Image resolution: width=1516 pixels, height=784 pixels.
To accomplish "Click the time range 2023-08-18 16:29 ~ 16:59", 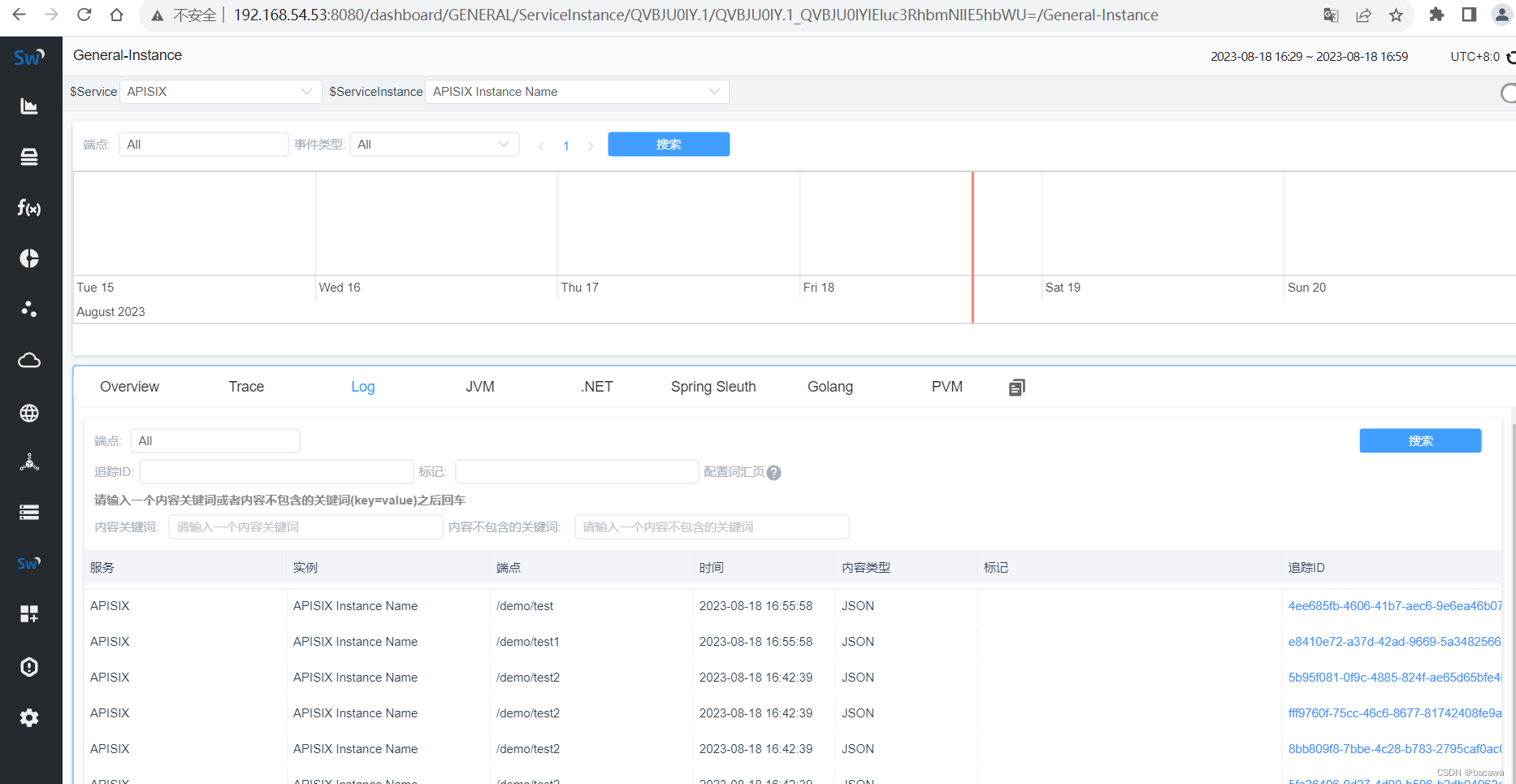I will 1309,57.
